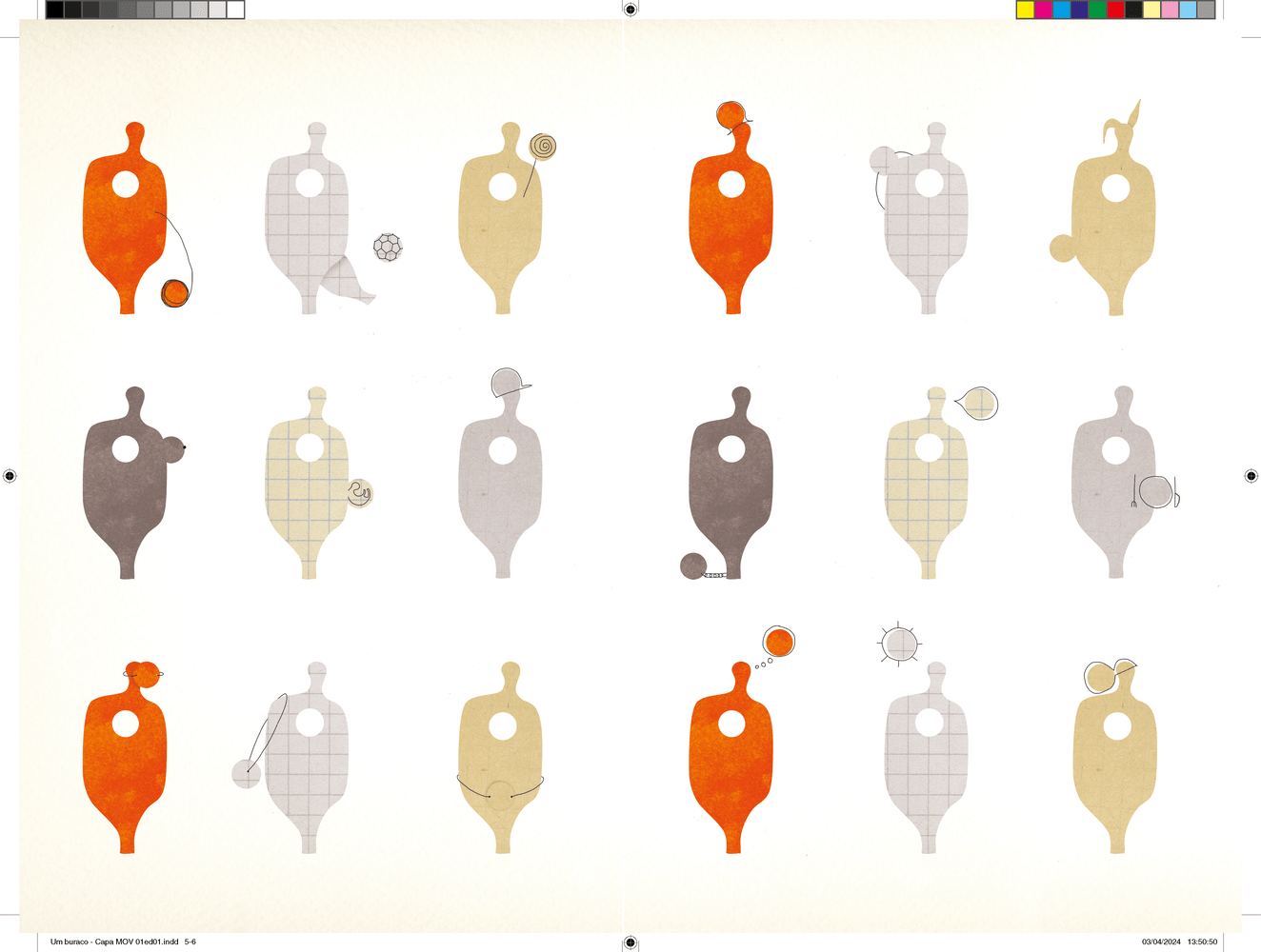1261x952 pixels.
Task: Click the pure black grayscale swatch
Action: 55,10
